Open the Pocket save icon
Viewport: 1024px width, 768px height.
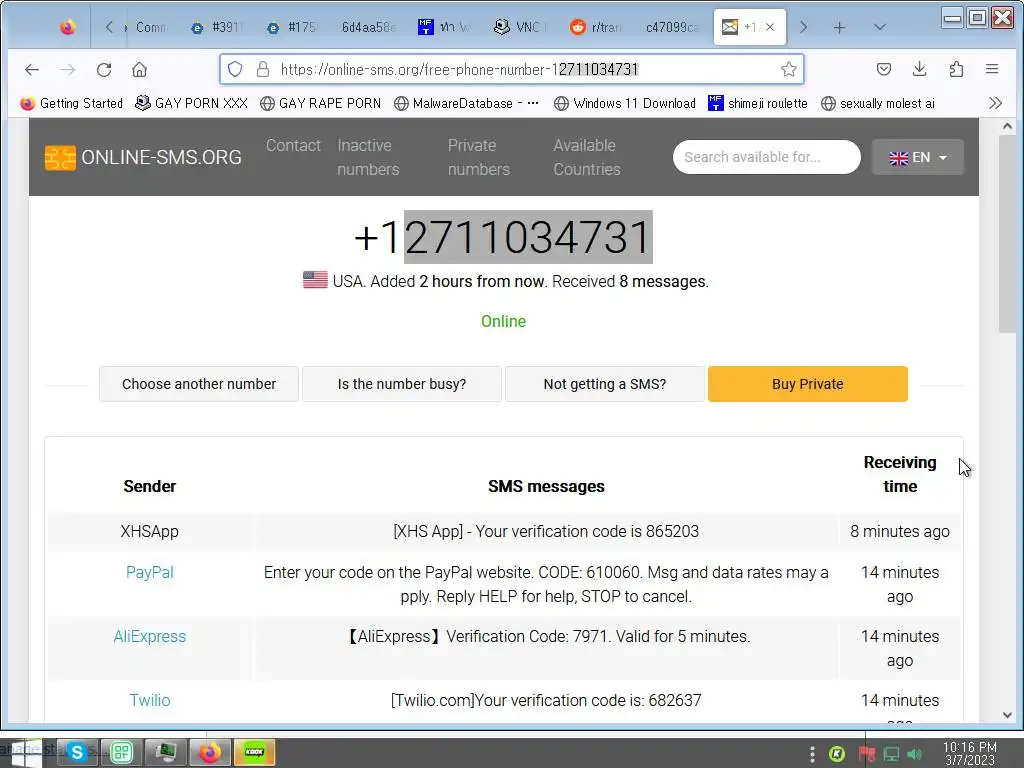(884, 69)
